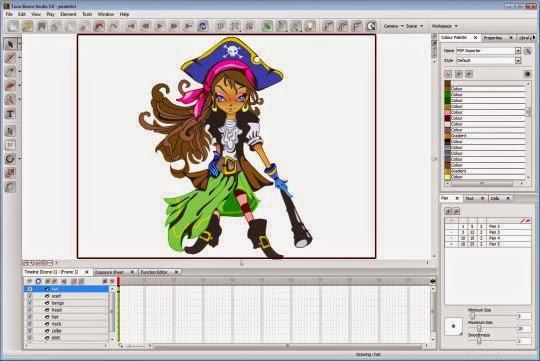This screenshot has height=361, width=540.
Task: Click the icon beside palette Name field
Action: [528, 51]
